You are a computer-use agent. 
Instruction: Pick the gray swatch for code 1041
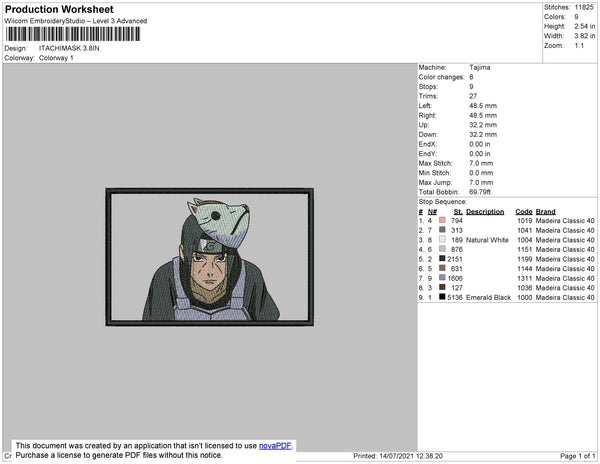pyautogui.click(x=442, y=230)
